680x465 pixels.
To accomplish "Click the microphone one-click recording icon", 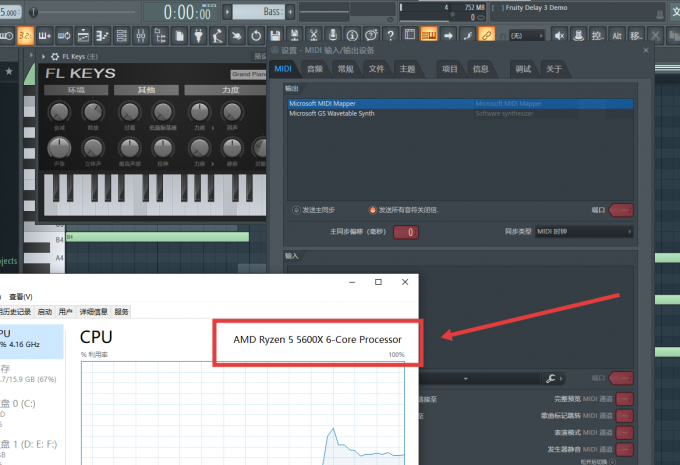I will (x=333, y=36).
